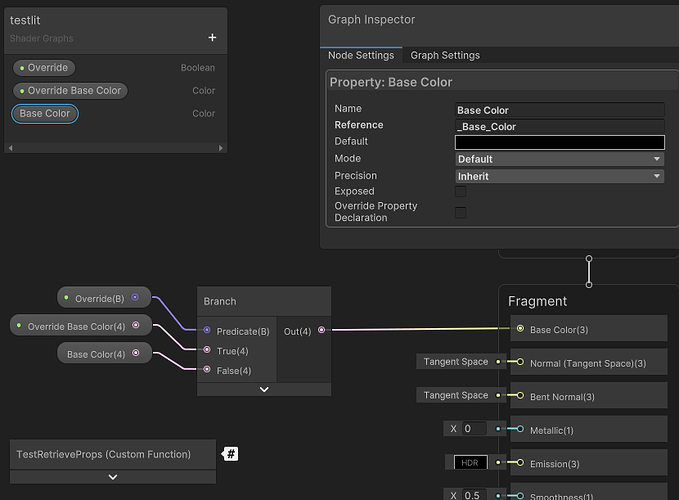Click the hash icon beside TestRetrieveProps node
The image size is (679, 500).
231,454
